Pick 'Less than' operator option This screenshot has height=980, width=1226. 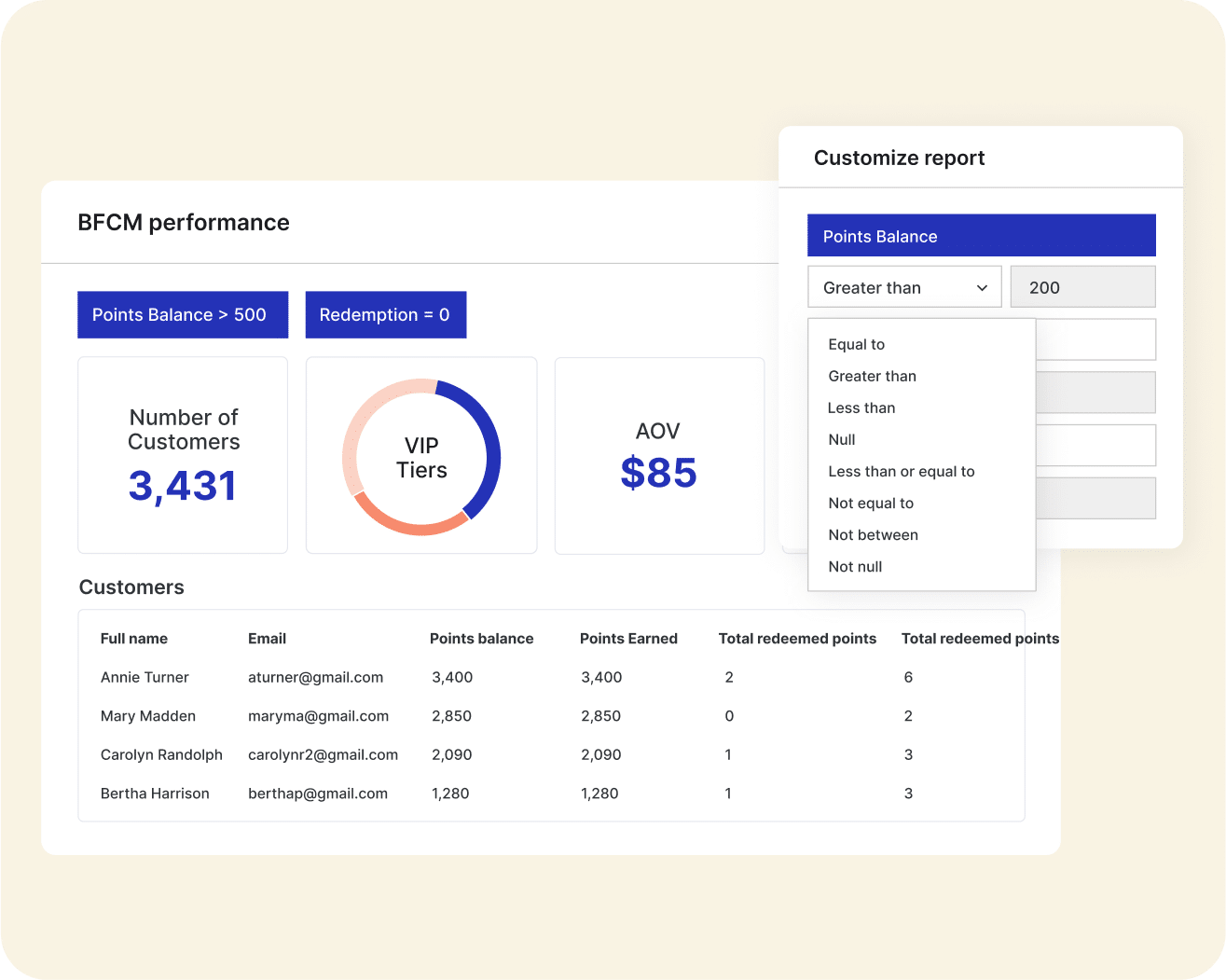(x=861, y=407)
